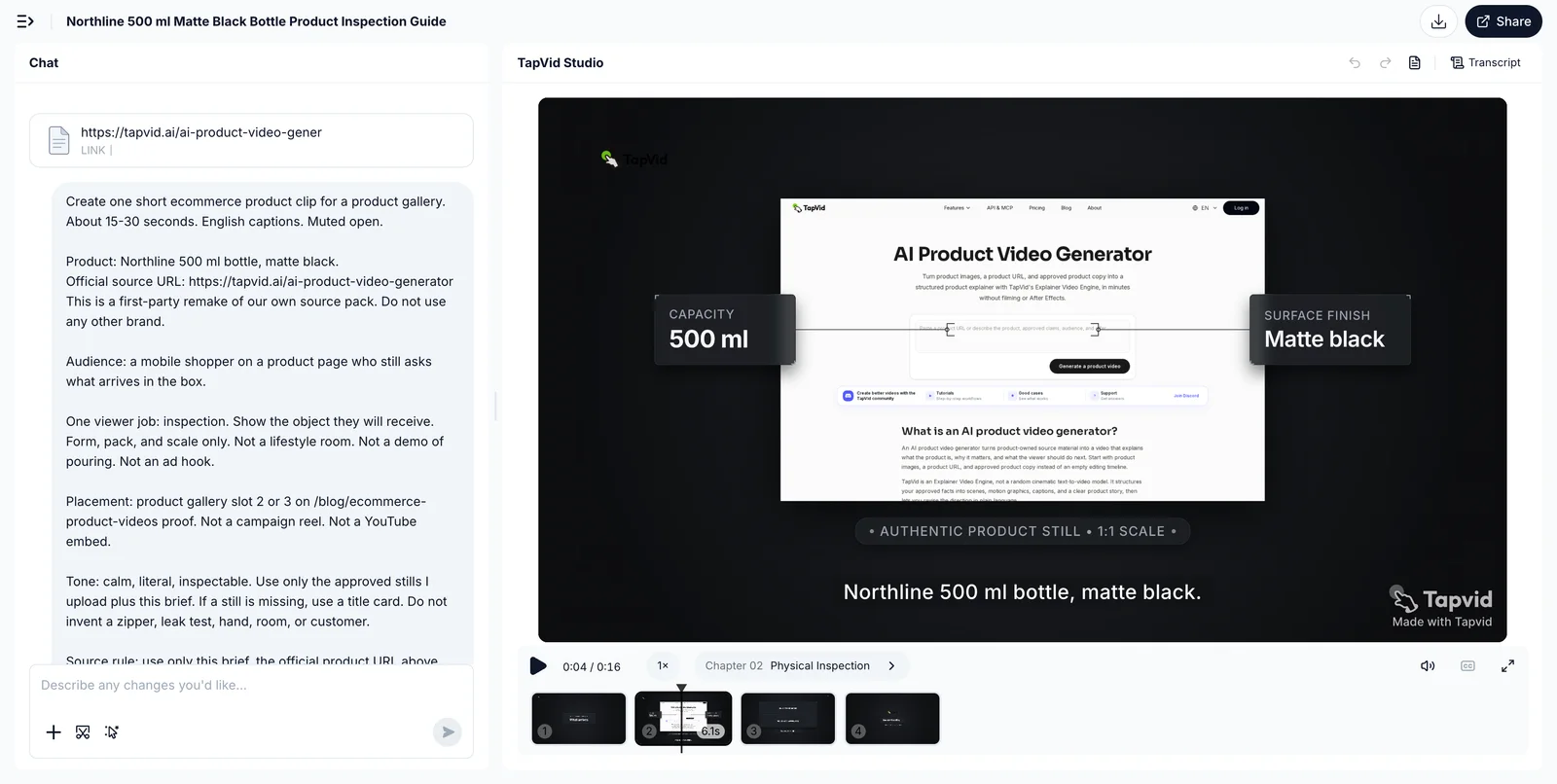Screen dimensions: 1557x784
Task: Select scene 1 thumbnail
Action: (579, 719)
